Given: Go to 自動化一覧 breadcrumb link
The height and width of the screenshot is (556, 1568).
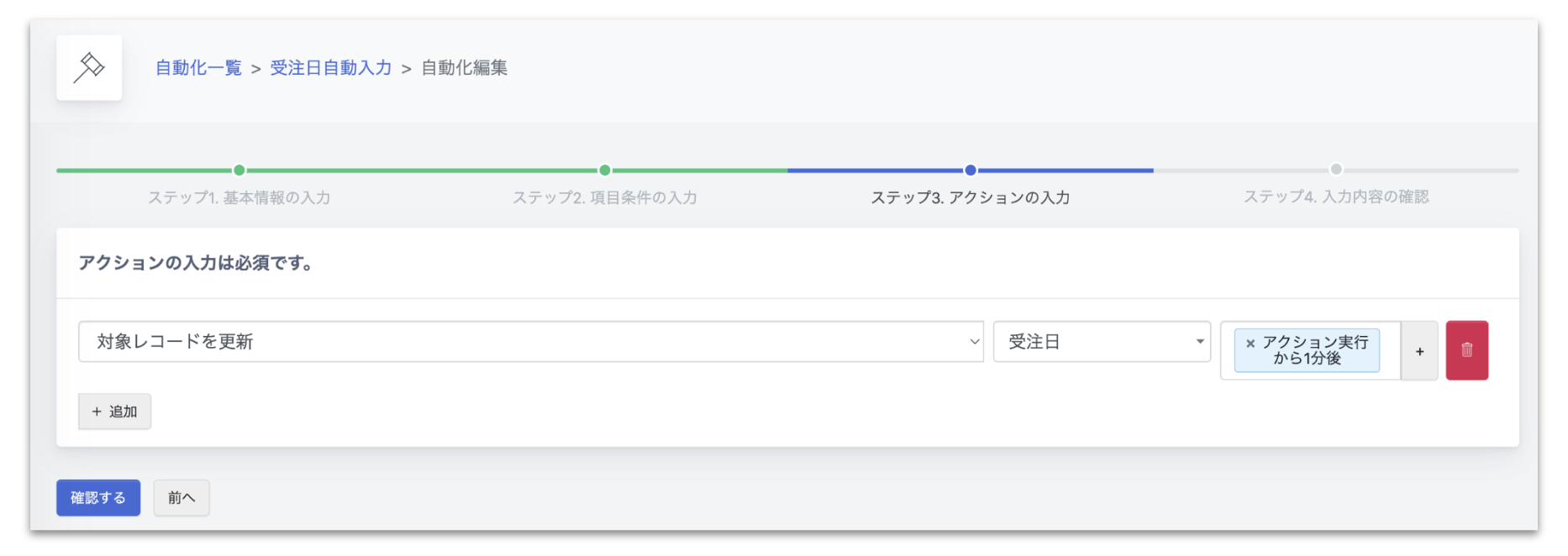Looking at the screenshot, I should pos(198,68).
